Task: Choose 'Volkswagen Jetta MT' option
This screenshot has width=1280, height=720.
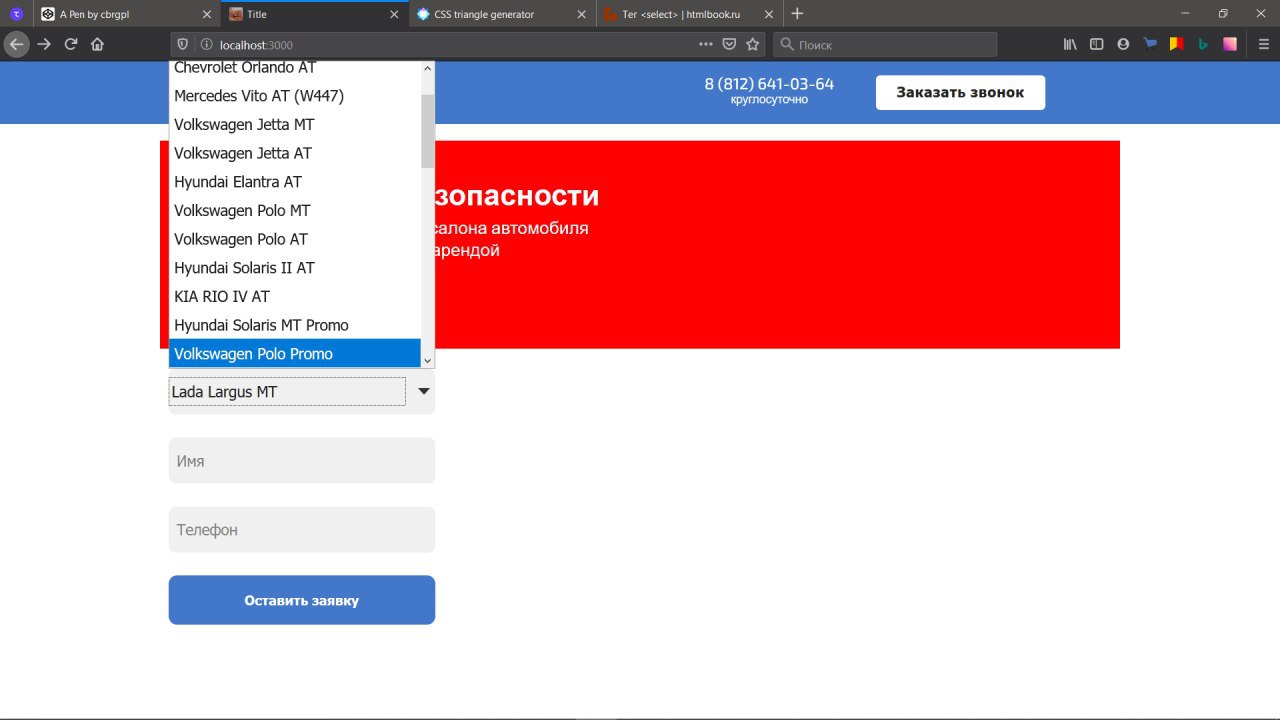Action: click(x=295, y=124)
